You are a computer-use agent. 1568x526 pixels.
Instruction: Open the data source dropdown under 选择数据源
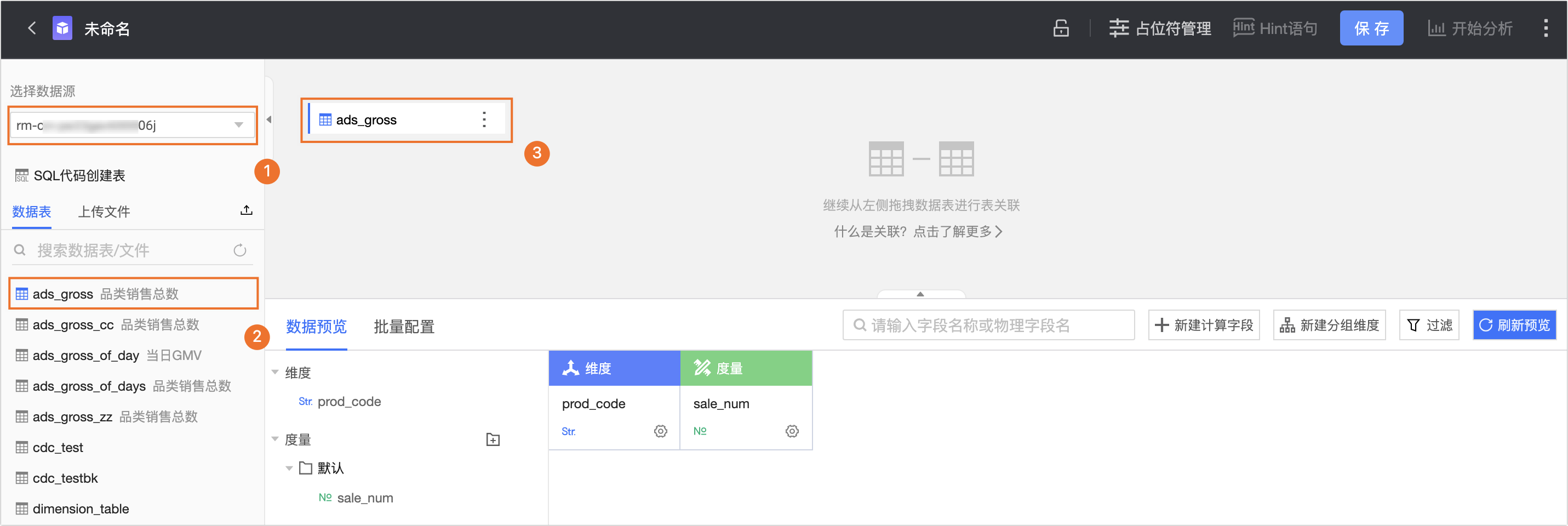238,125
